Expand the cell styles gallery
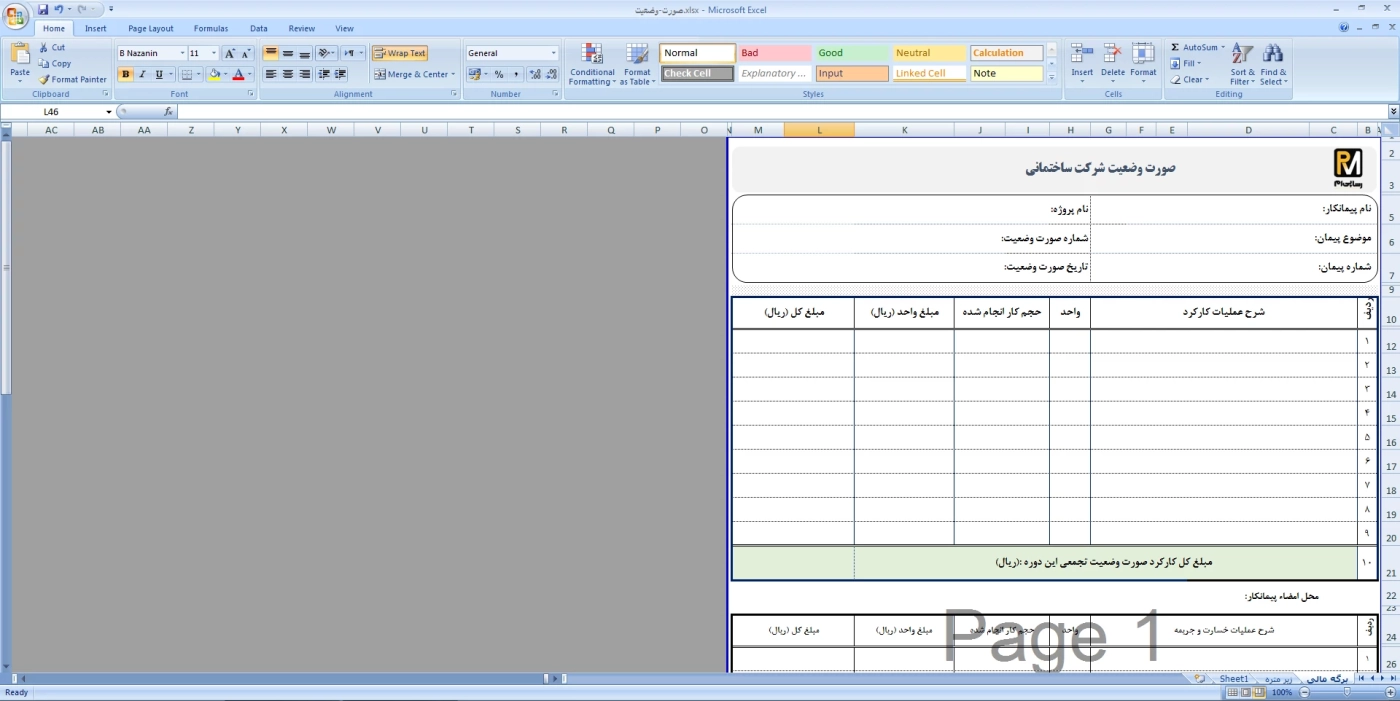 1051,77
